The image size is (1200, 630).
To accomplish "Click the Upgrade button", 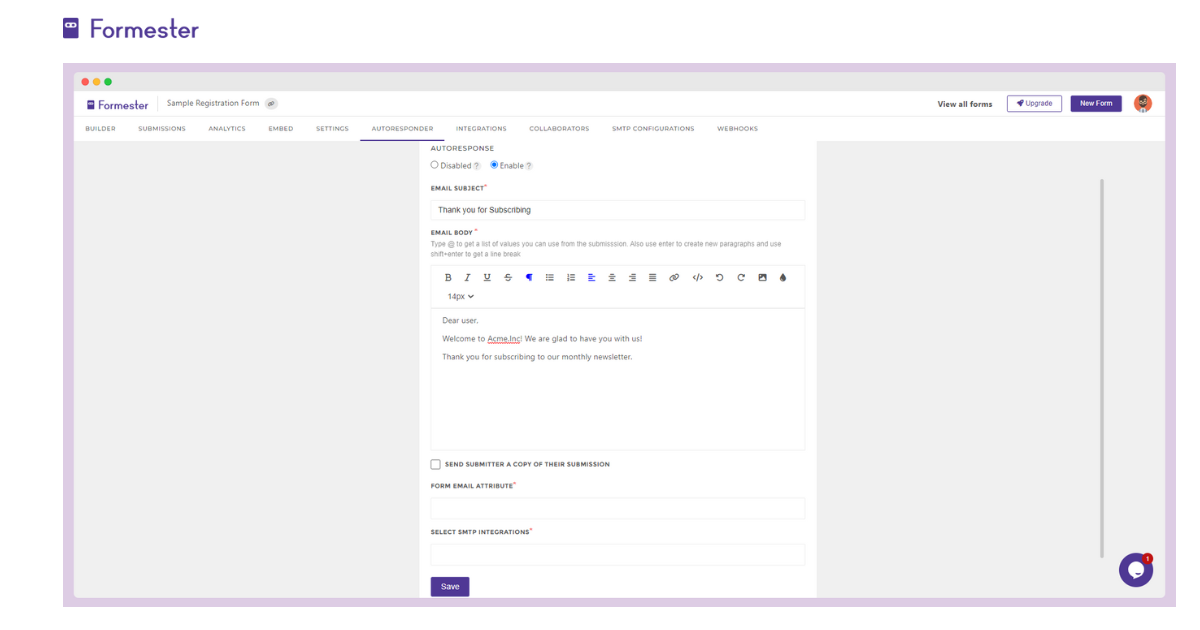I will click(1034, 103).
